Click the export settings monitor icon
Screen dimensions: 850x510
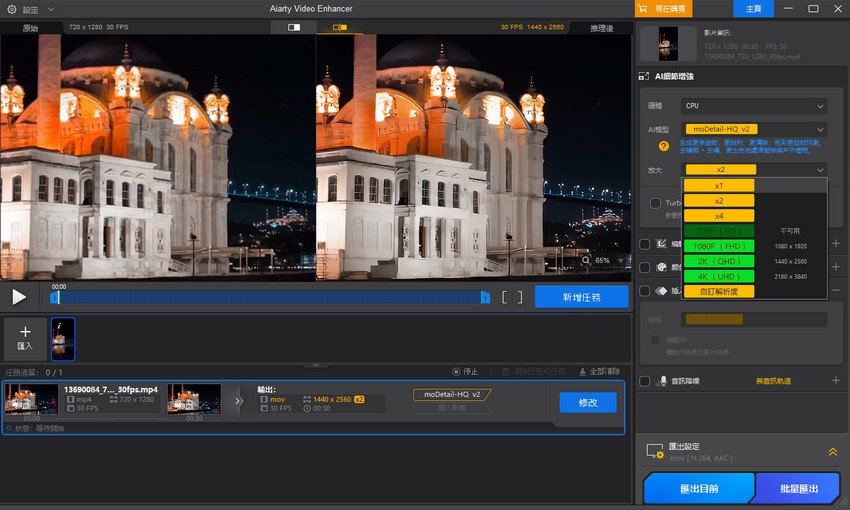coord(655,451)
